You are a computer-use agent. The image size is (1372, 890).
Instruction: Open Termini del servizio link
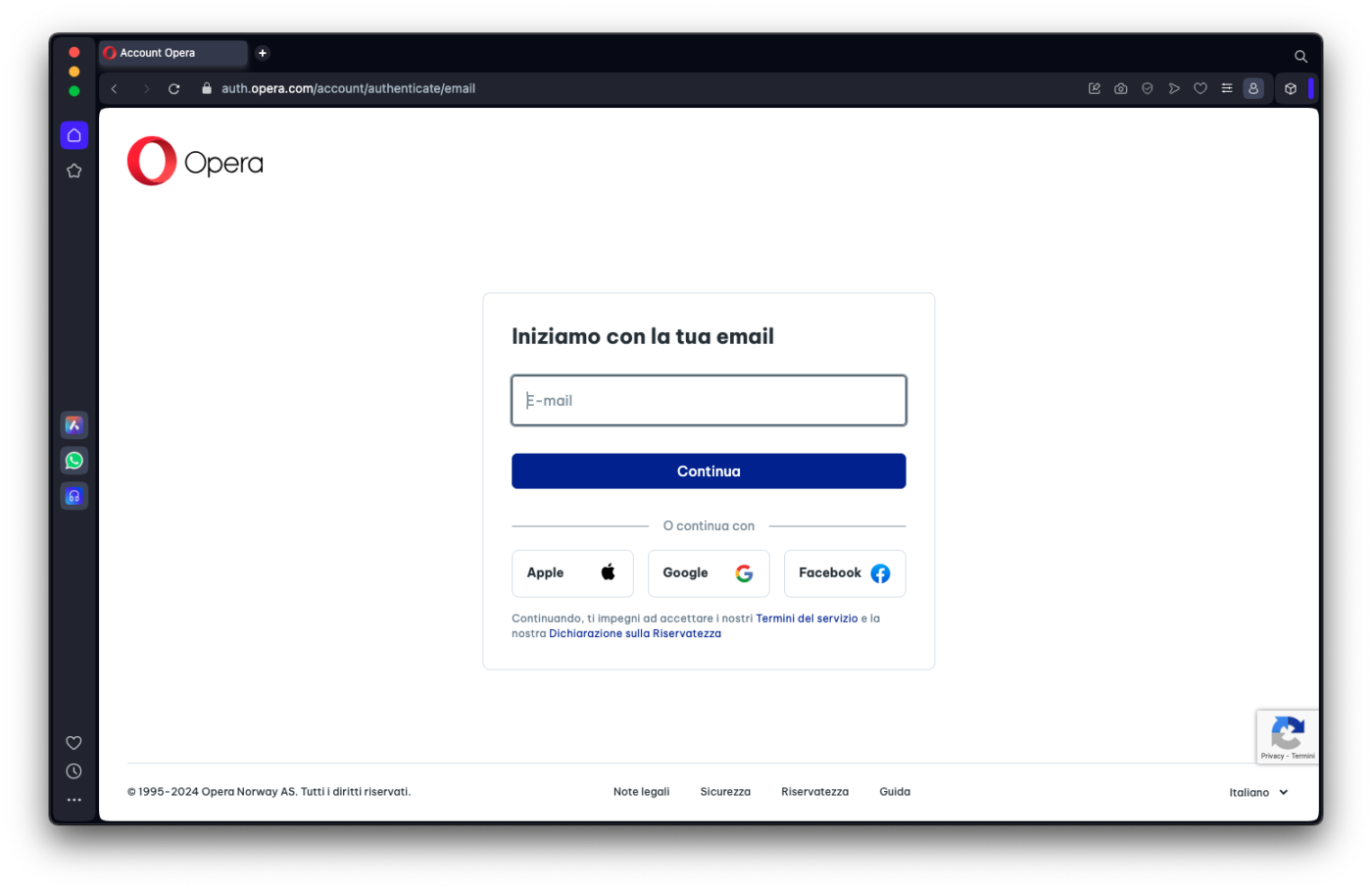[x=807, y=618]
